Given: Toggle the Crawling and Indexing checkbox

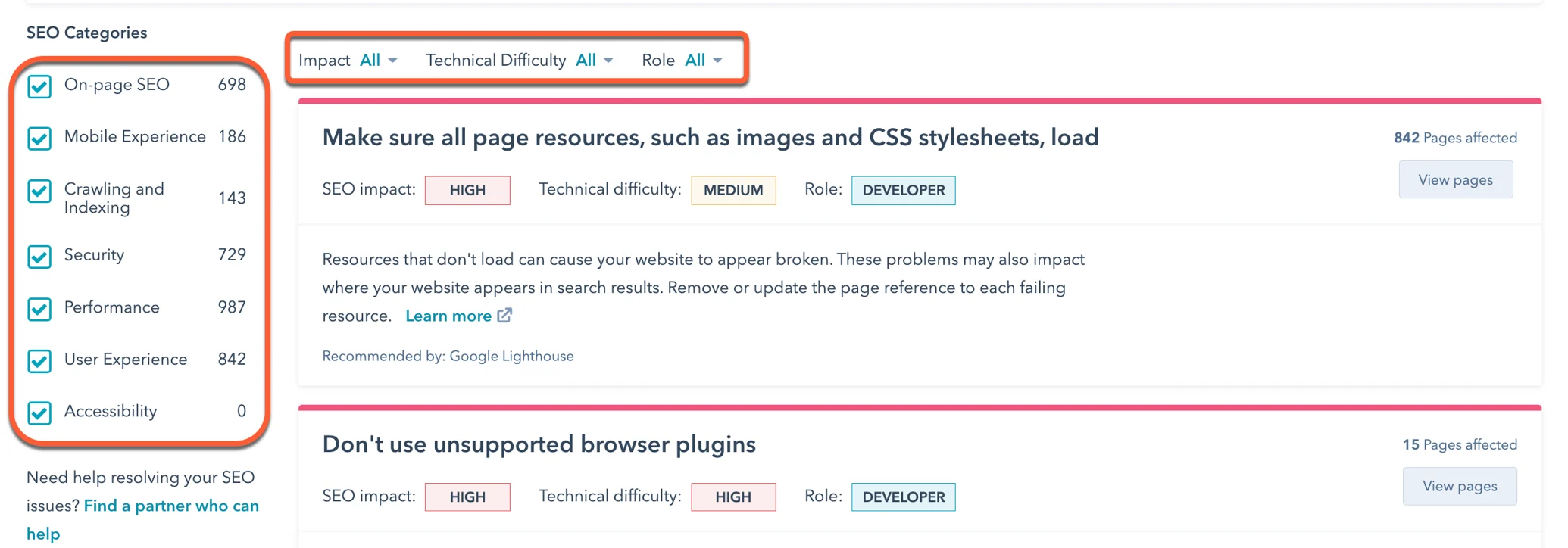Looking at the screenshot, I should click(39, 191).
